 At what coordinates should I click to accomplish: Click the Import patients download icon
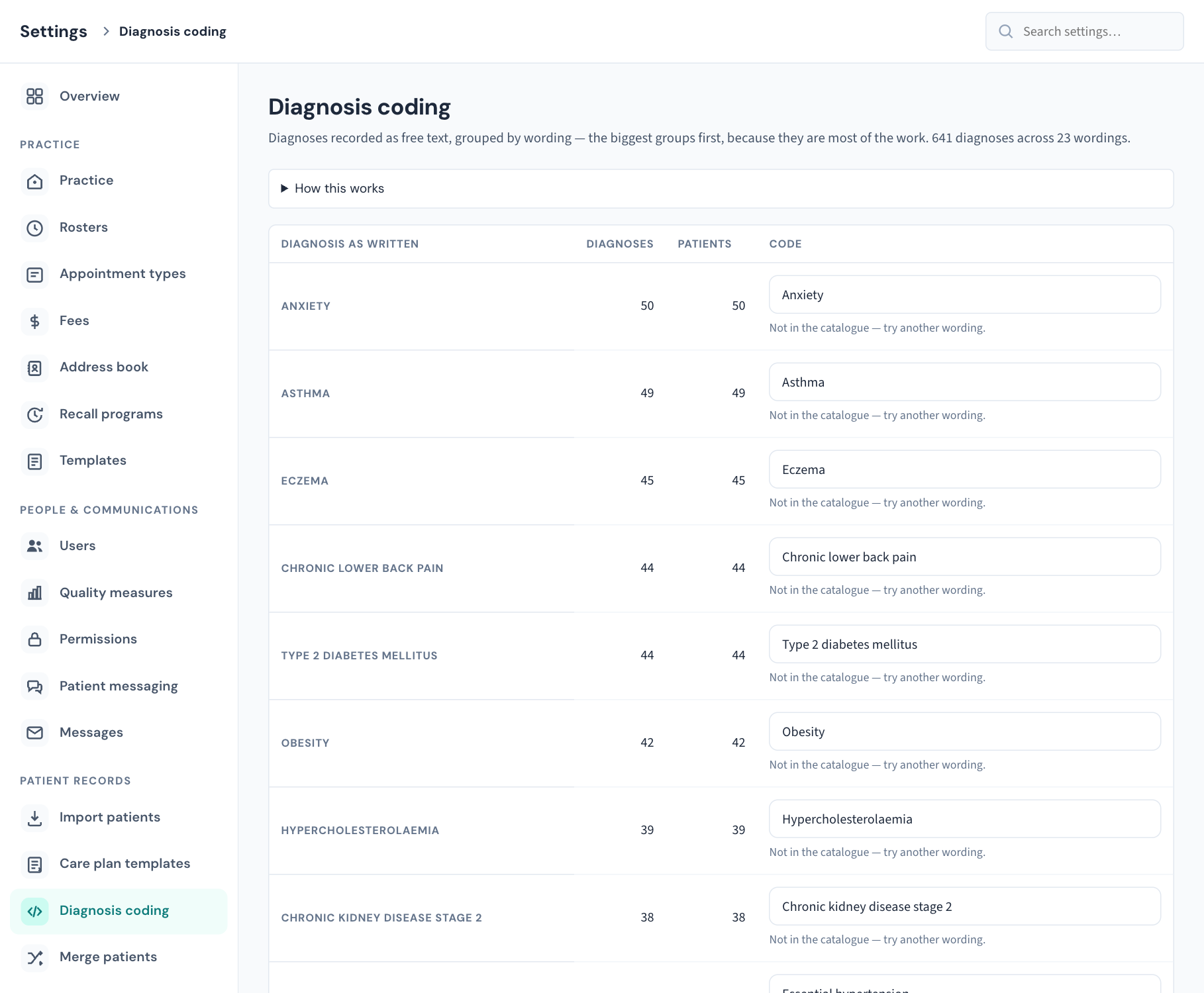34,818
